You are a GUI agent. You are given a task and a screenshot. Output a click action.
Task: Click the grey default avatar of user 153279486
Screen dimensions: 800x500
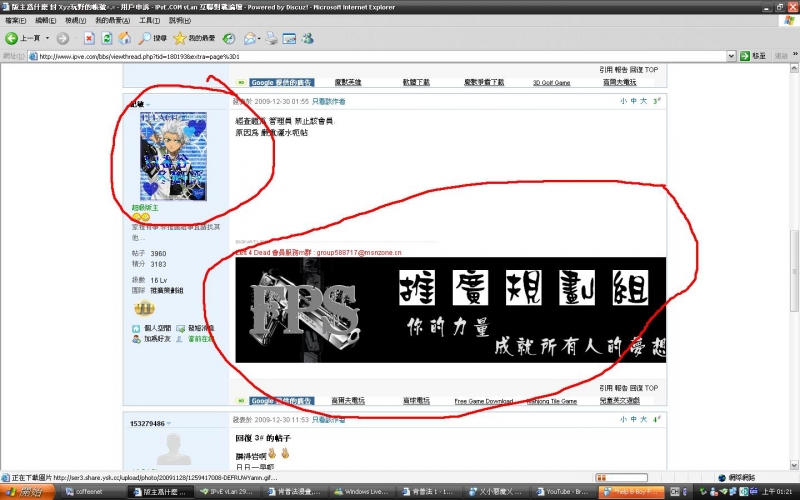(x=174, y=449)
